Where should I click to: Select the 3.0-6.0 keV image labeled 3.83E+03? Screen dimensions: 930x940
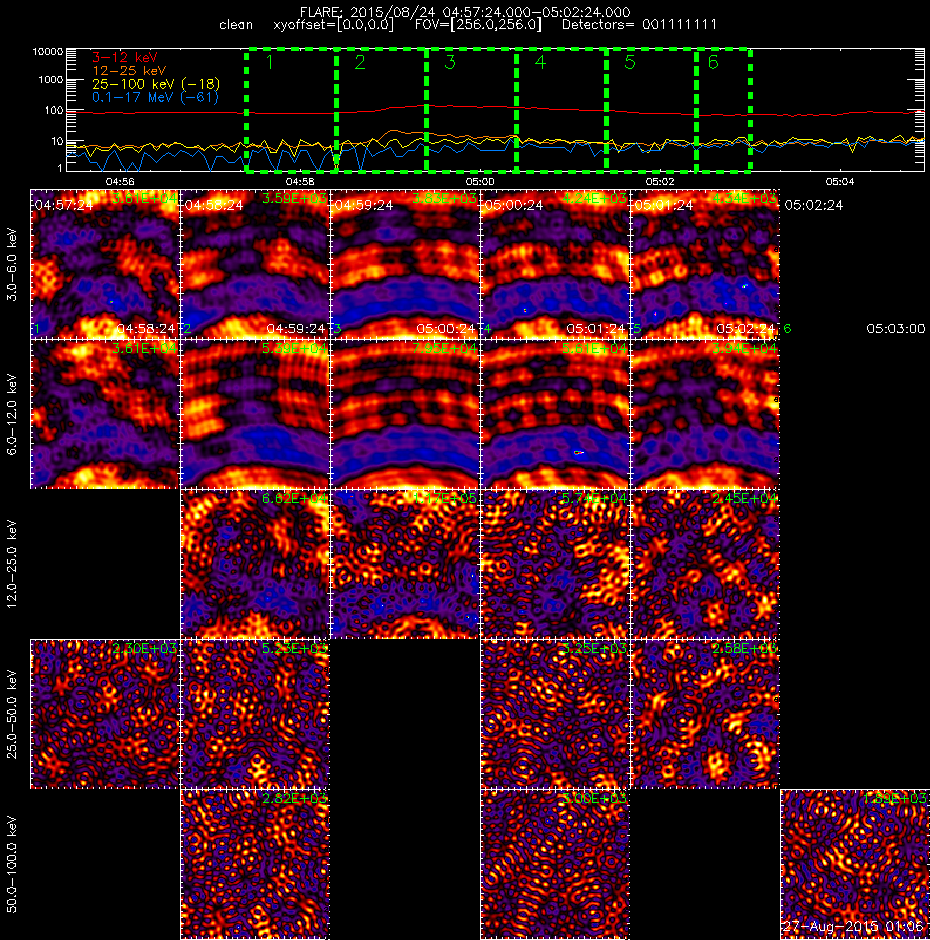(x=405, y=264)
